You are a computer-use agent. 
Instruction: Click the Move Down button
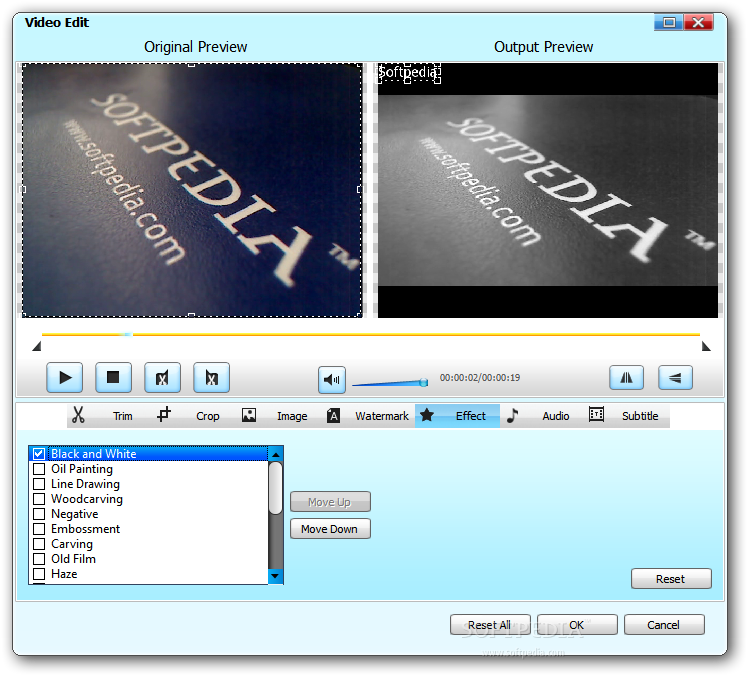[x=330, y=529]
